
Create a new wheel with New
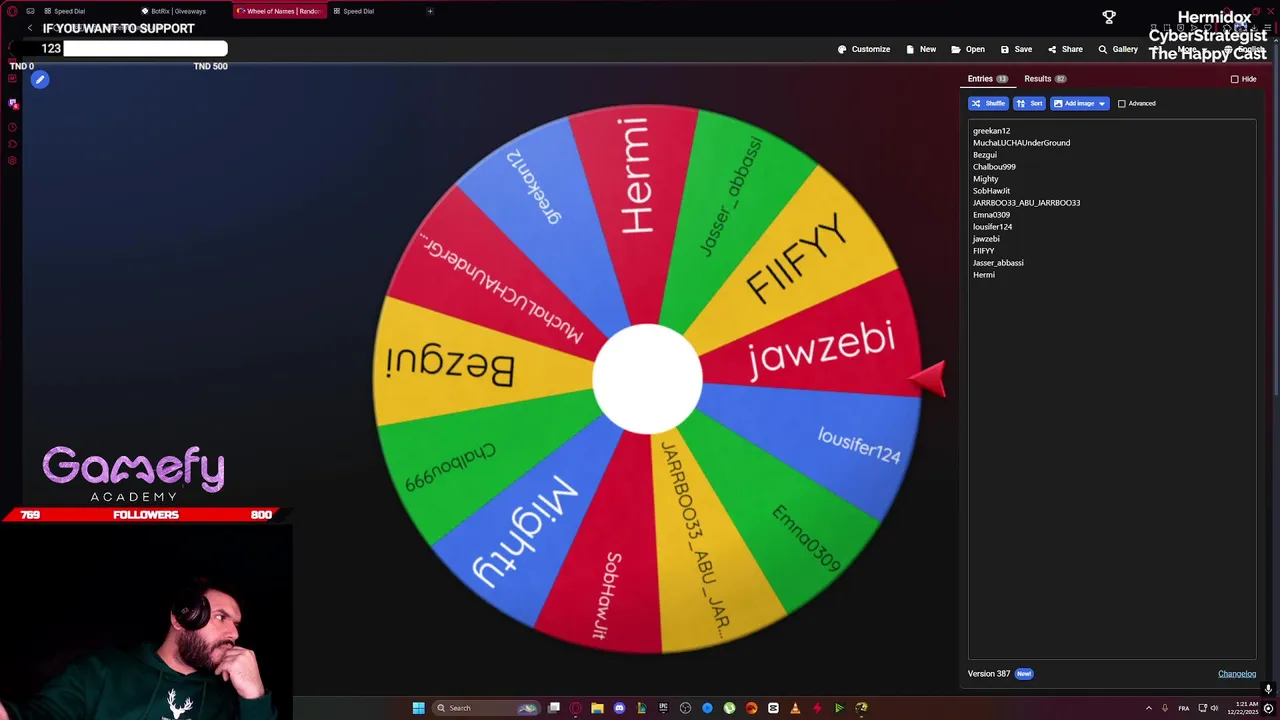[x=921, y=49]
